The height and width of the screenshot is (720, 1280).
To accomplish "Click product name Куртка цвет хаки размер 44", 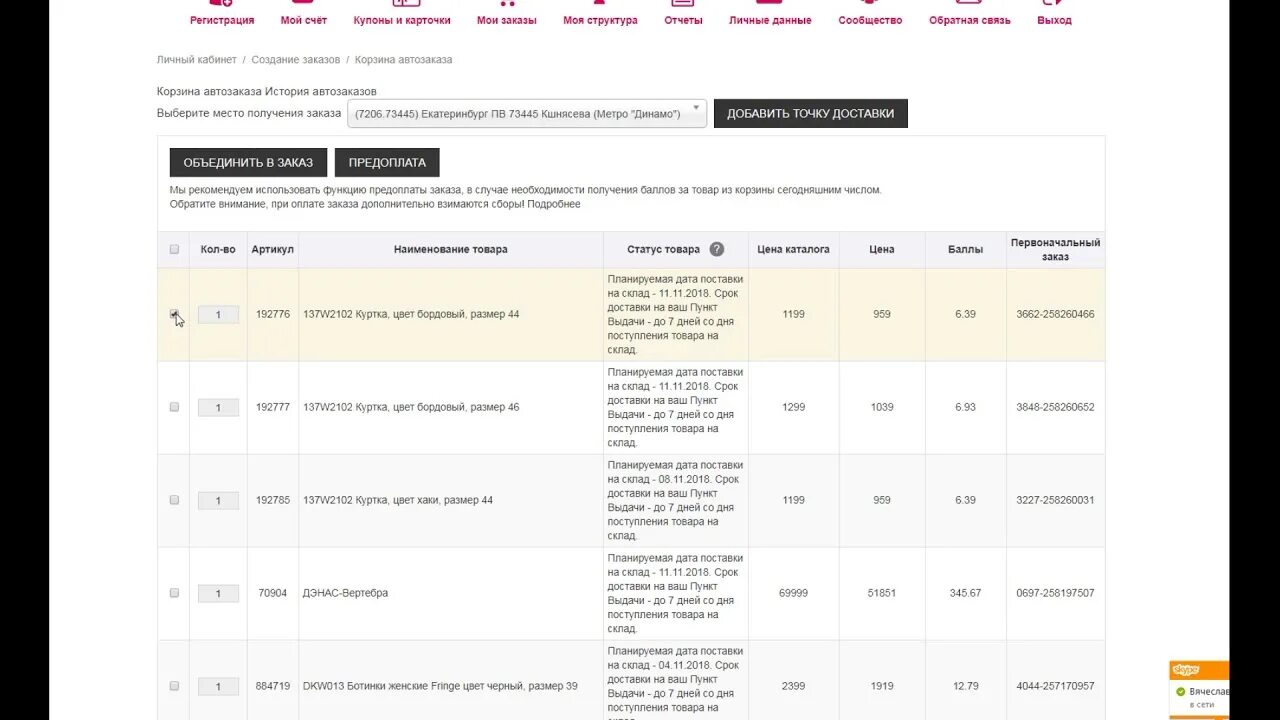I will coord(398,500).
